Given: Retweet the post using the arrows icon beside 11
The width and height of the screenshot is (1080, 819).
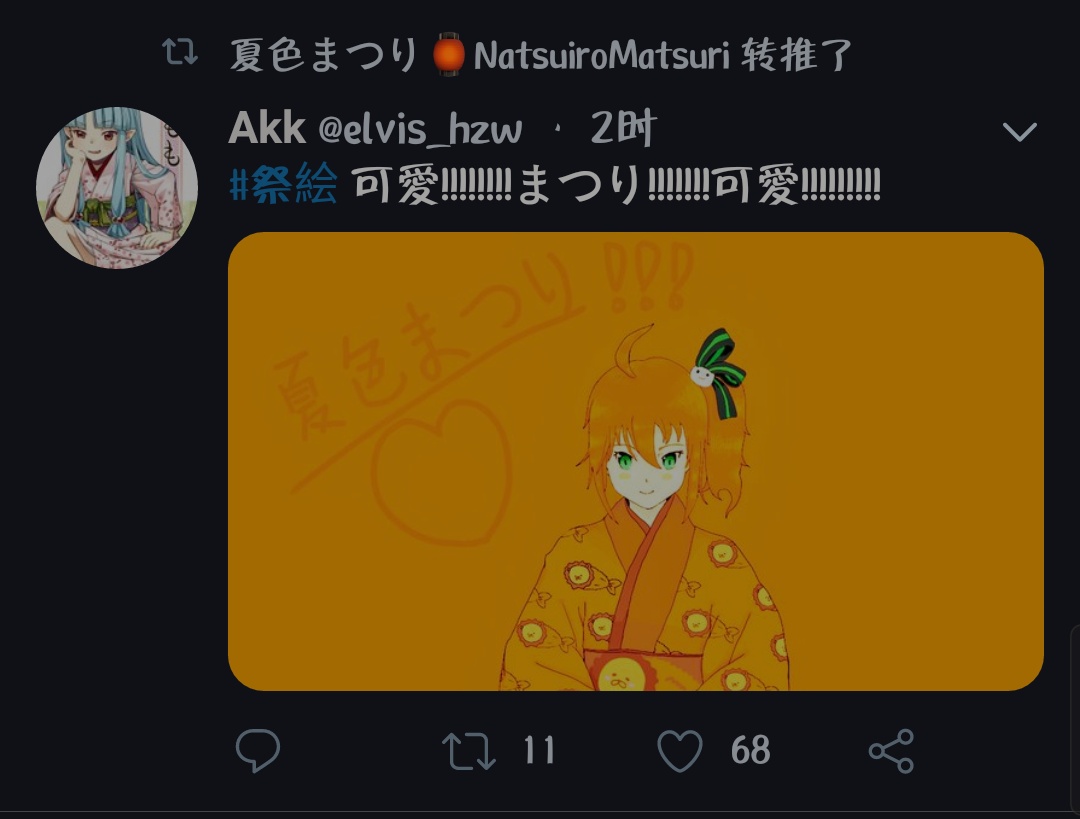Looking at the screenshot, I should coord(468,750).
